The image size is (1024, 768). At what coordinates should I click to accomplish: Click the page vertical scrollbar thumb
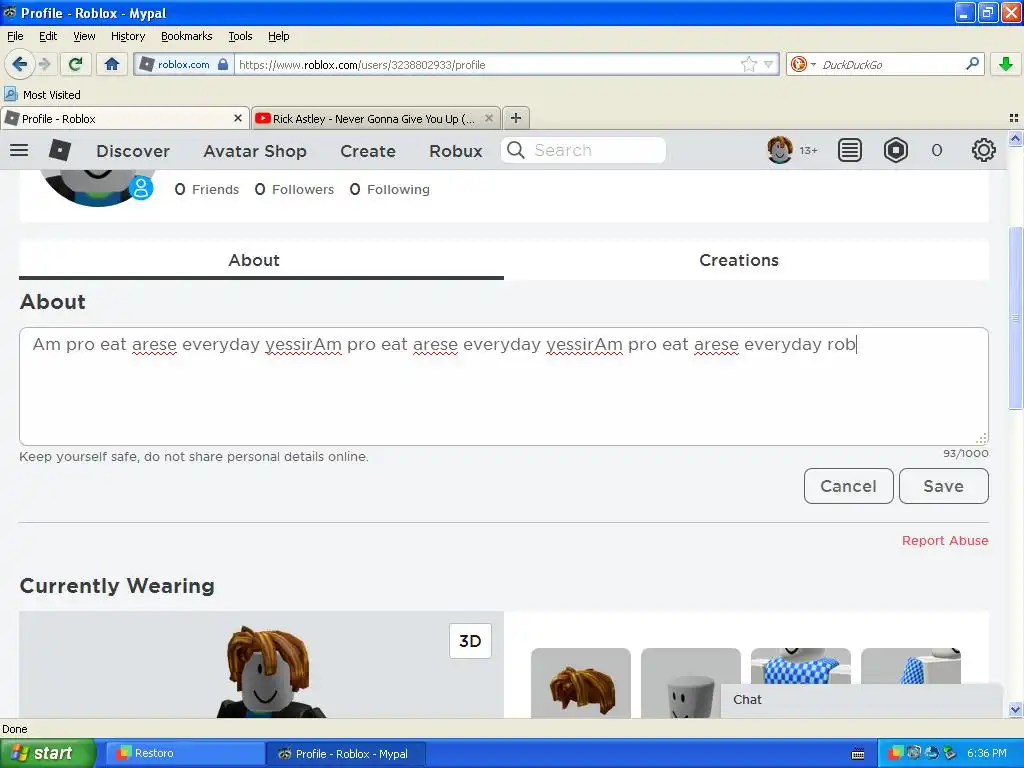tap(1015, 318)
